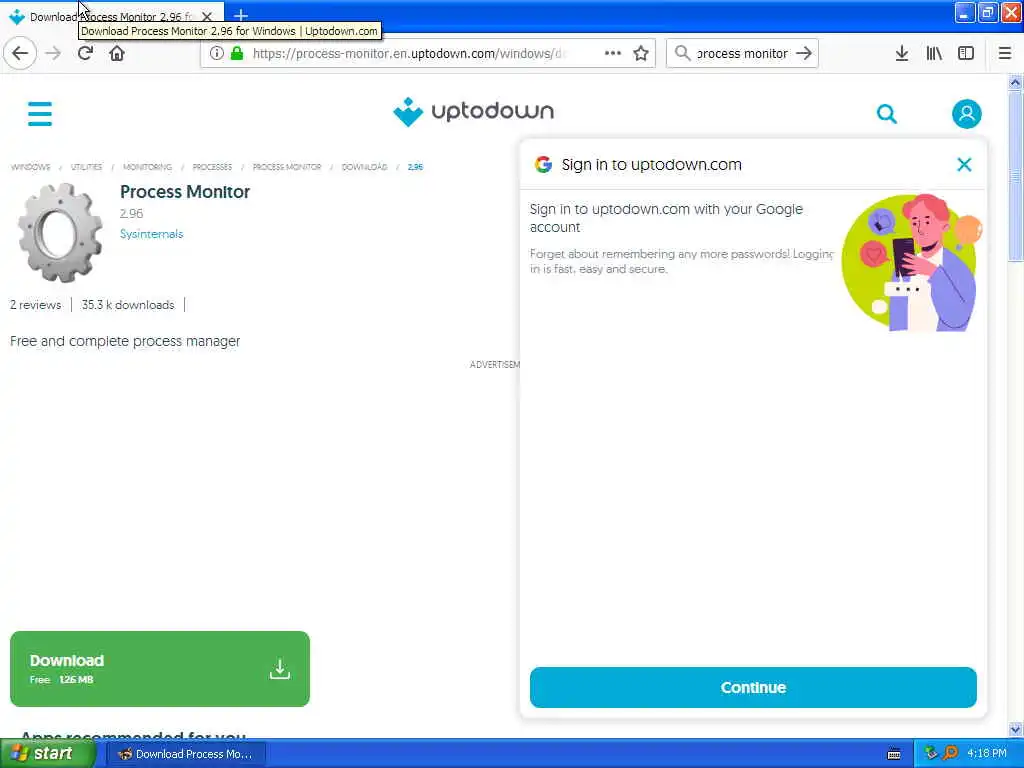Click the search bar magnifier icon
The image size is (1024, 768).
tap(682, 54)
